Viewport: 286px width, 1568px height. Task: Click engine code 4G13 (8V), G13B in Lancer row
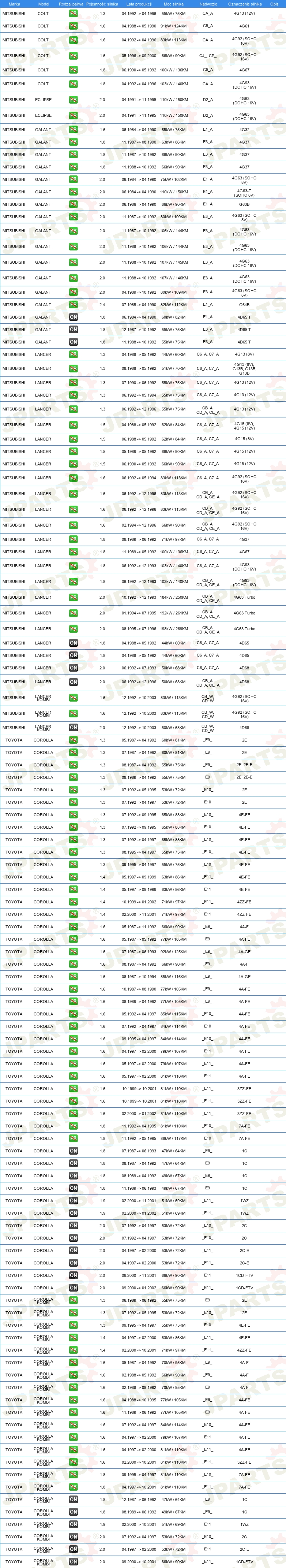[244, 368]
